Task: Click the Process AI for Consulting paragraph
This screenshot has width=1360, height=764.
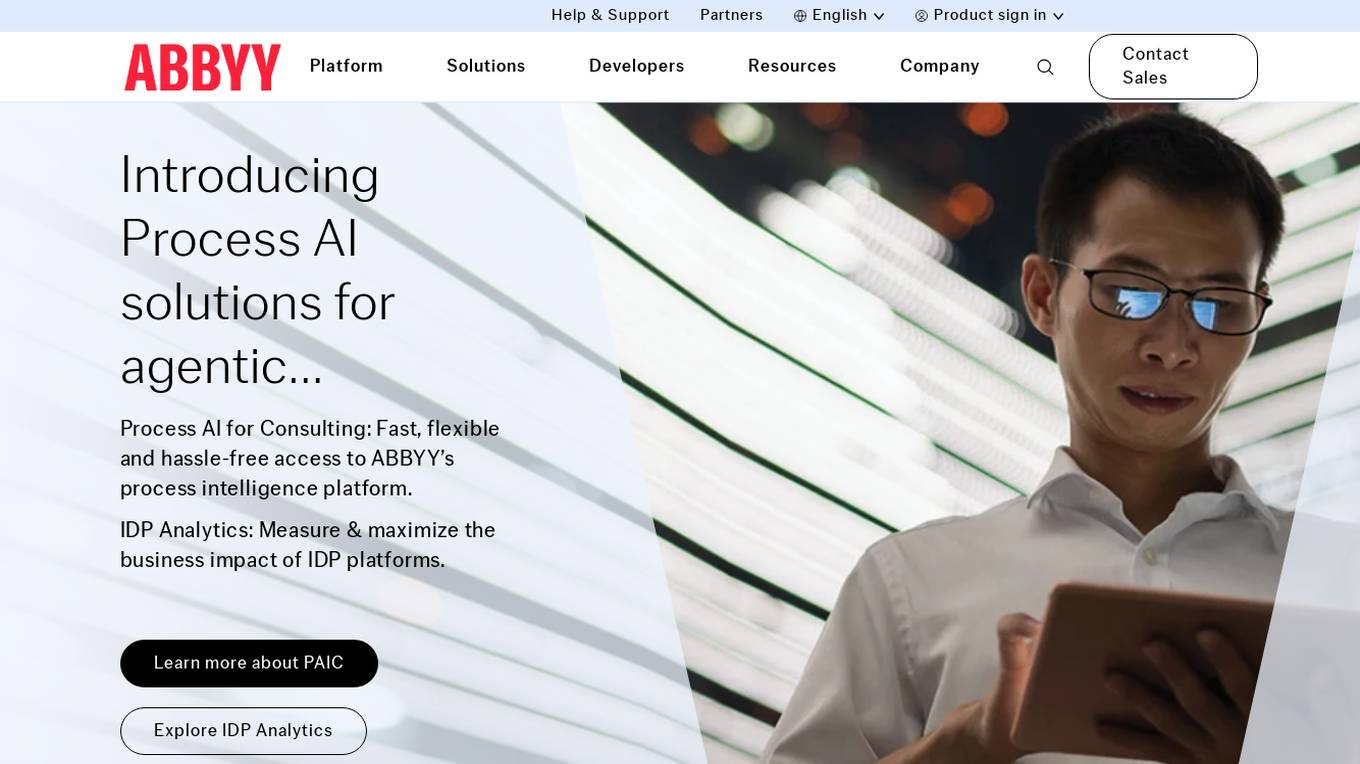Action: click(x=310, y=458)
